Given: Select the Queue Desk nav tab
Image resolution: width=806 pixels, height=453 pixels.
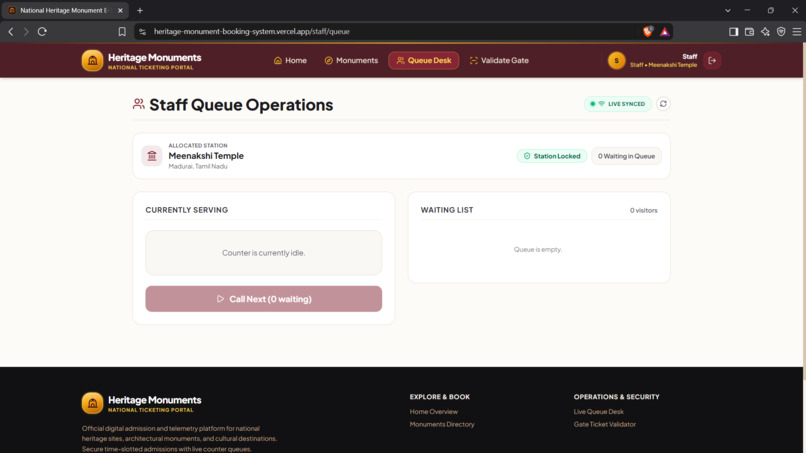Looking at the screenshot, I should tap(424, 60).
